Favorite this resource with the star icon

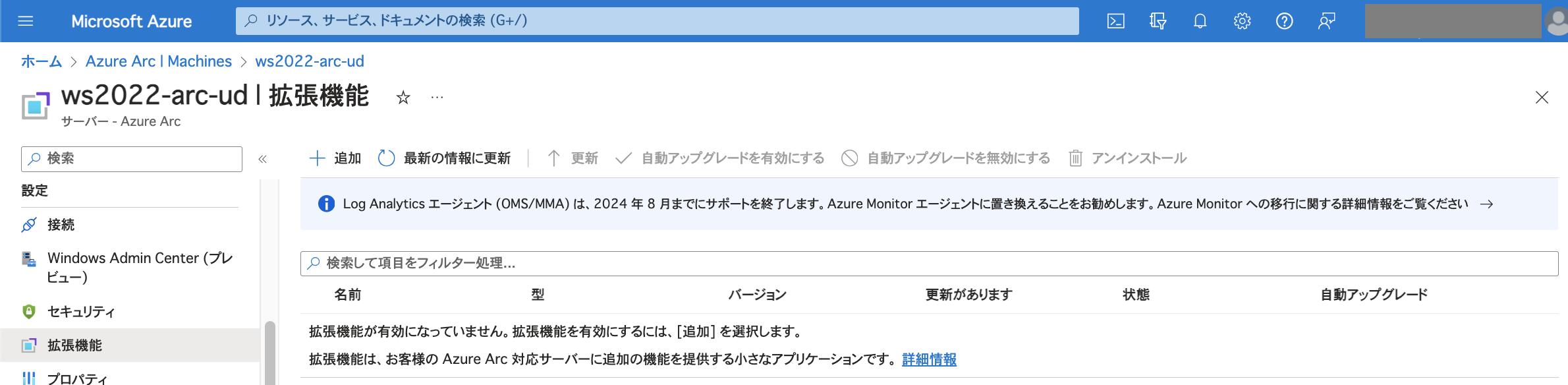coord(403,98)
